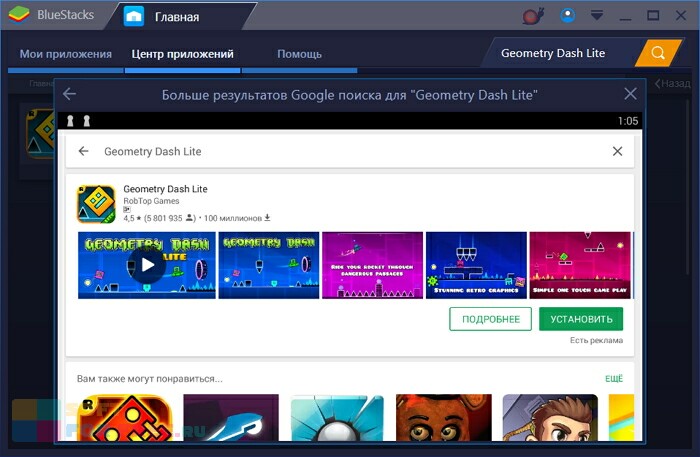This screenshot has width=700, height=457.
Task: Click the Главная home tab icon
Action: point(134,17)
